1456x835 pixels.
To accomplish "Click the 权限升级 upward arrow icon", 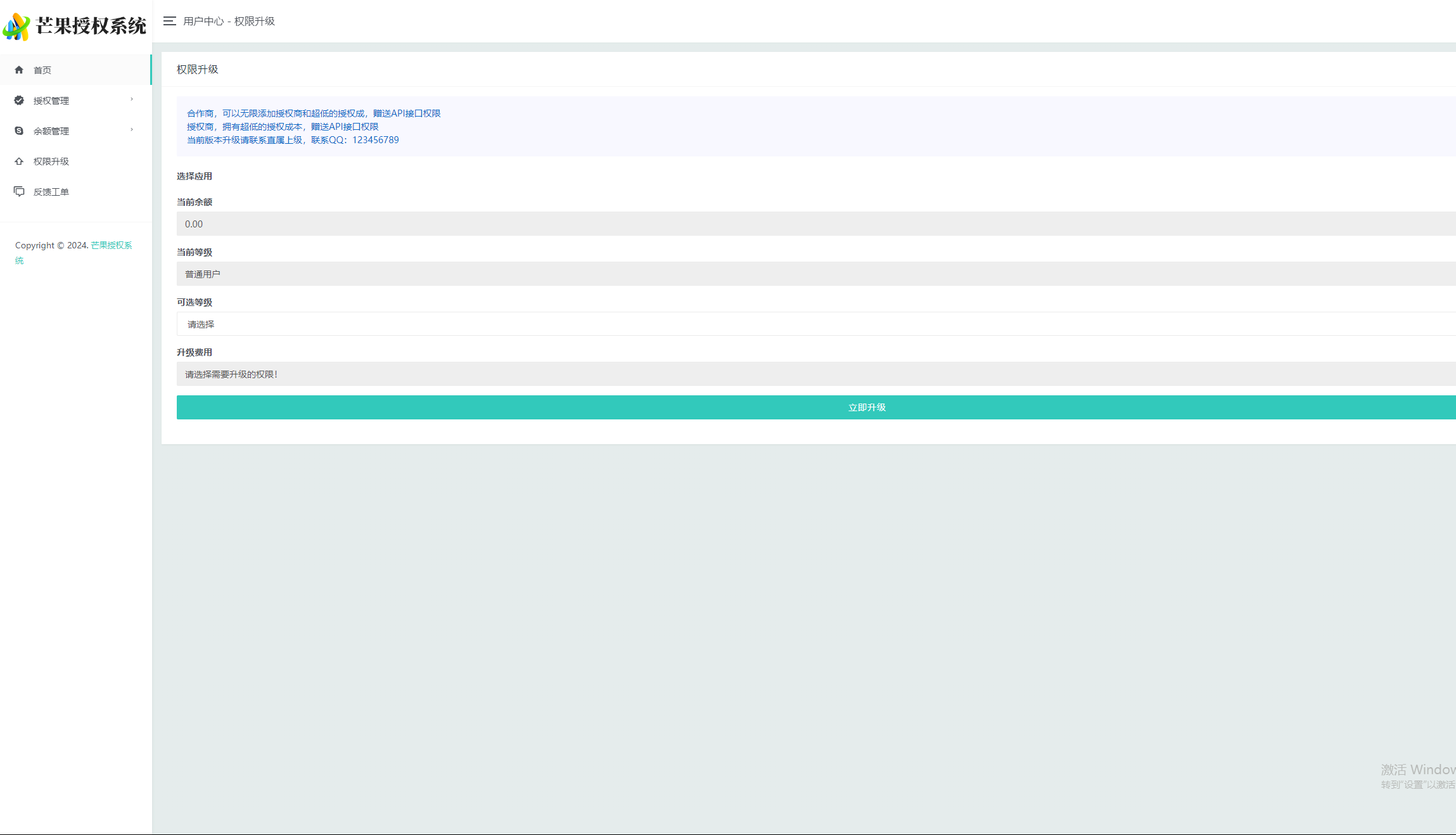I will click(x=19, y=161).
